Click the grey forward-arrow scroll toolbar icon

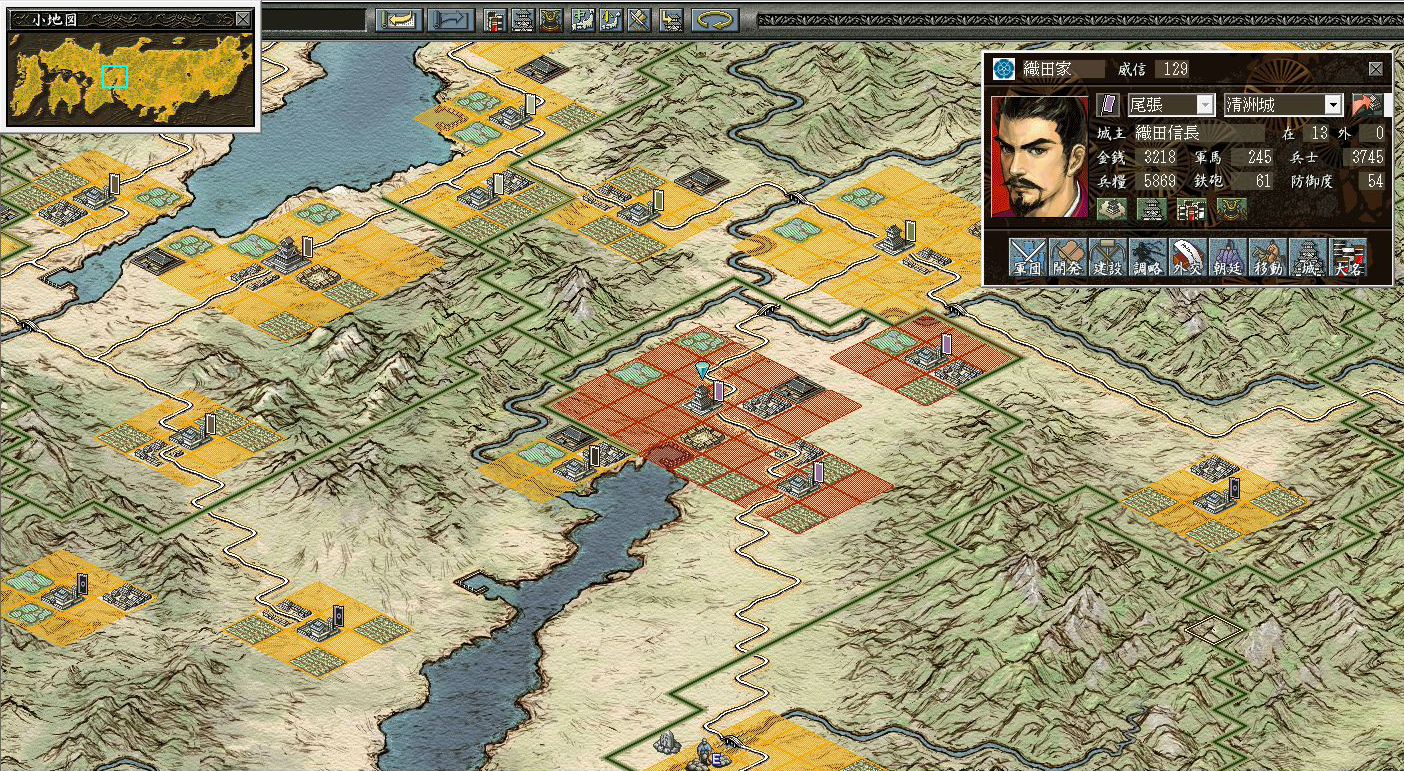coord(451,19)
